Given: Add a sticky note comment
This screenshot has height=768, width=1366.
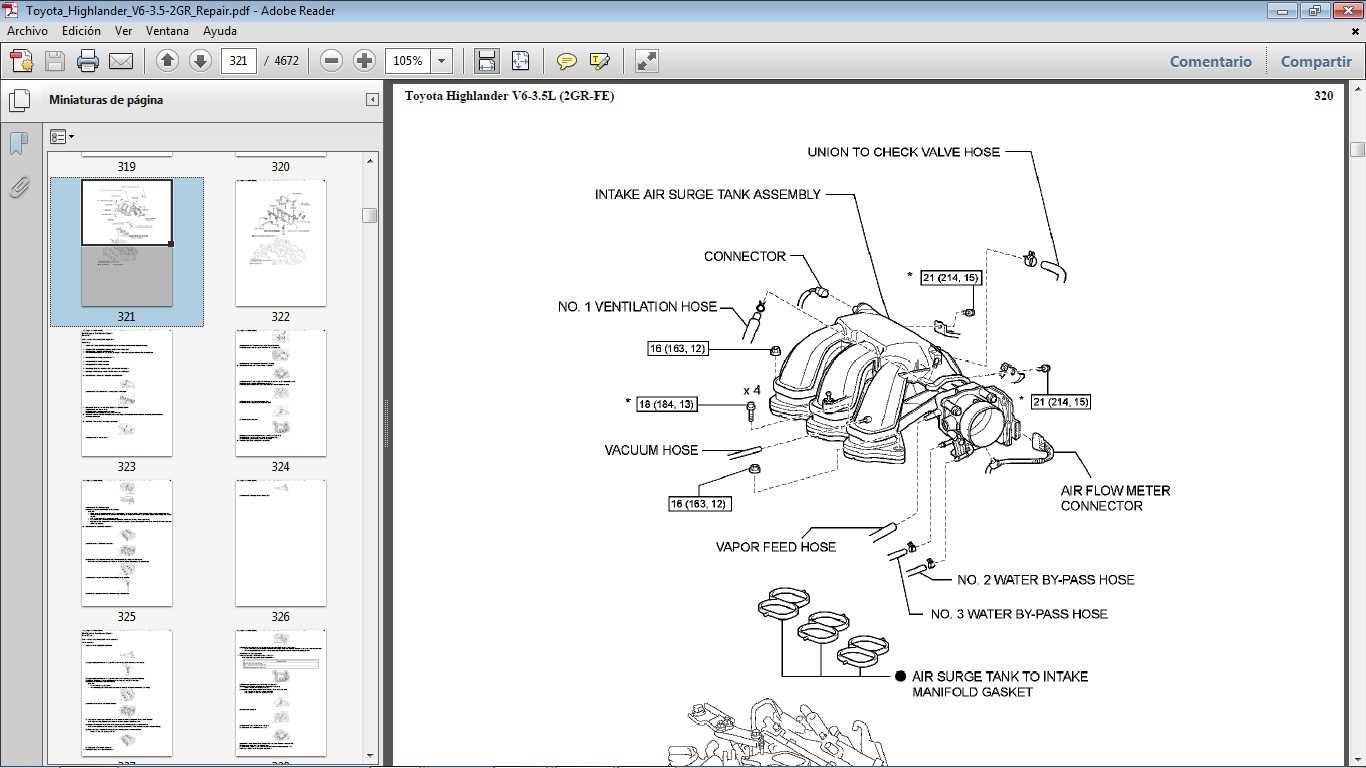Looking at the screenshot, I should click(567, 61).
